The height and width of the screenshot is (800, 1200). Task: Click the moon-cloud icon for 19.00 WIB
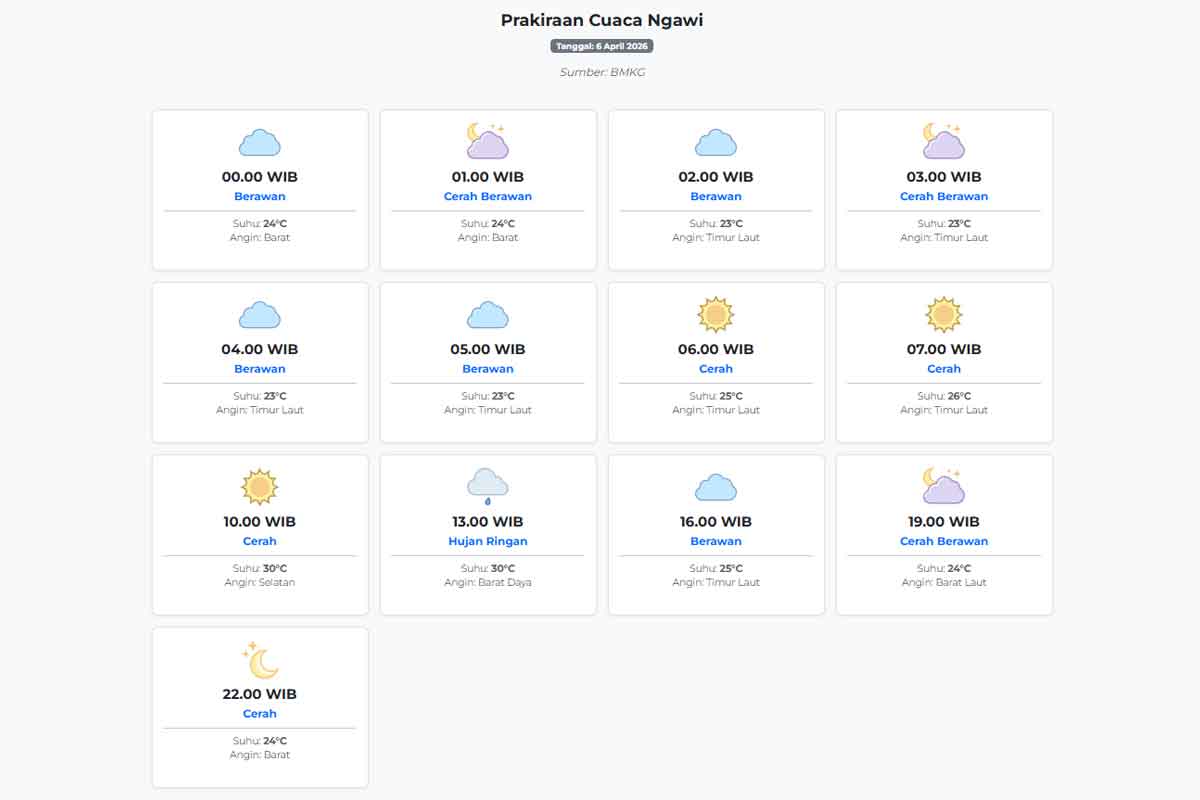[x=944, y=486]
